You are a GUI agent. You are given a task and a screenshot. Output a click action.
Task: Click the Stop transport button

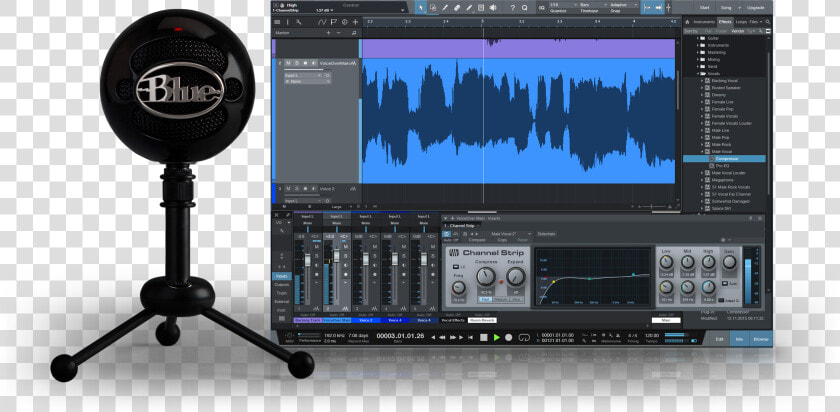[483, 338]
